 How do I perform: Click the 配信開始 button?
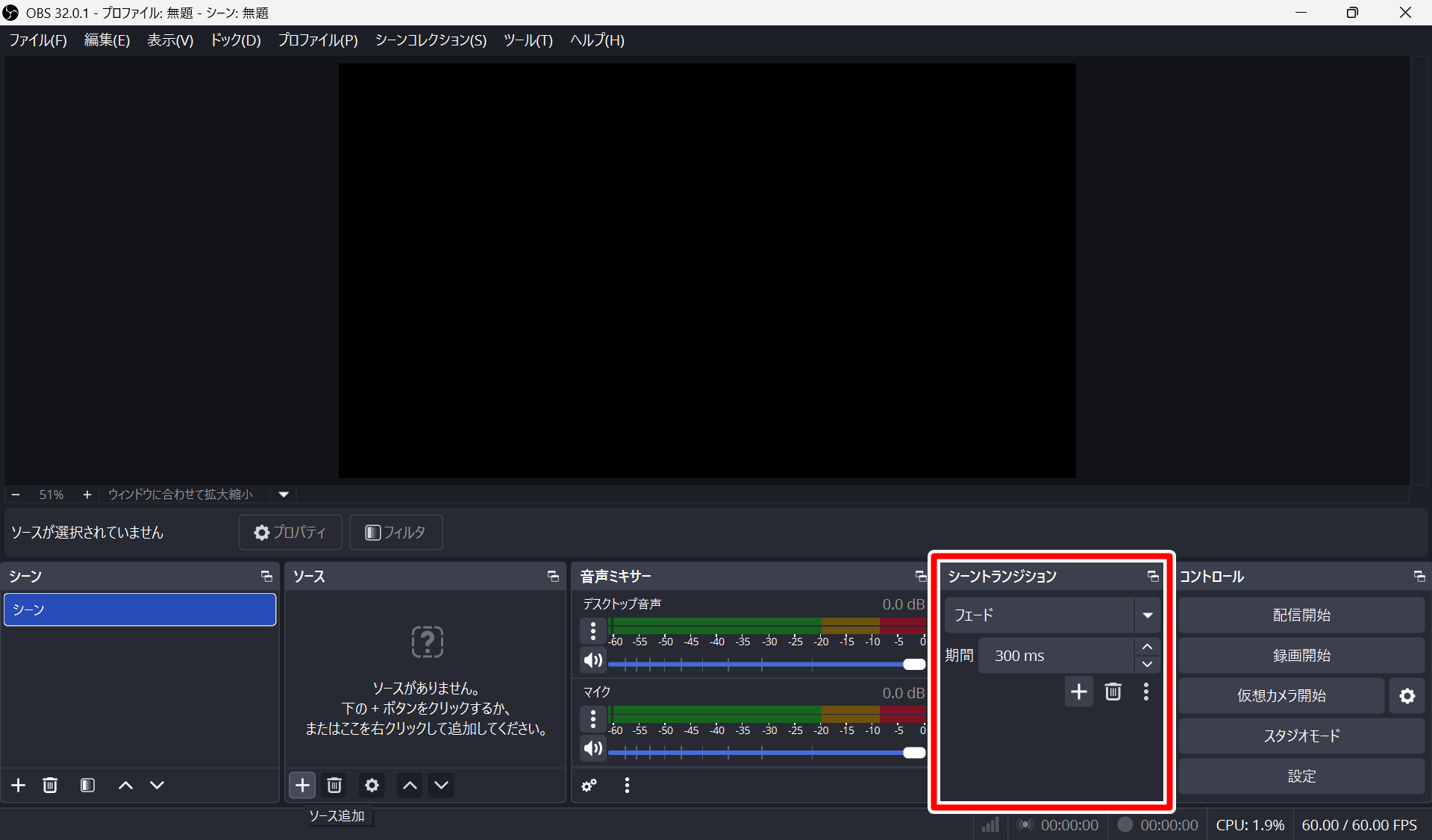click(1301, 615)
